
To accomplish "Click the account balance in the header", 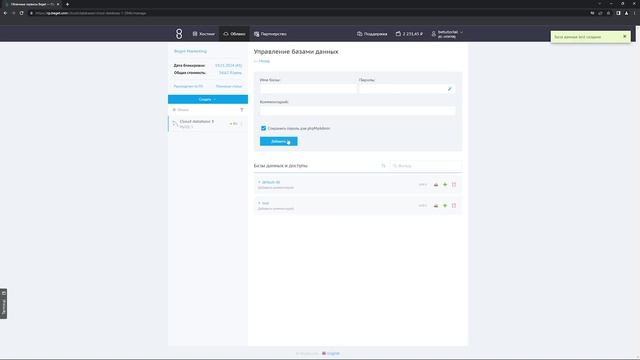I will click(409, 34).
